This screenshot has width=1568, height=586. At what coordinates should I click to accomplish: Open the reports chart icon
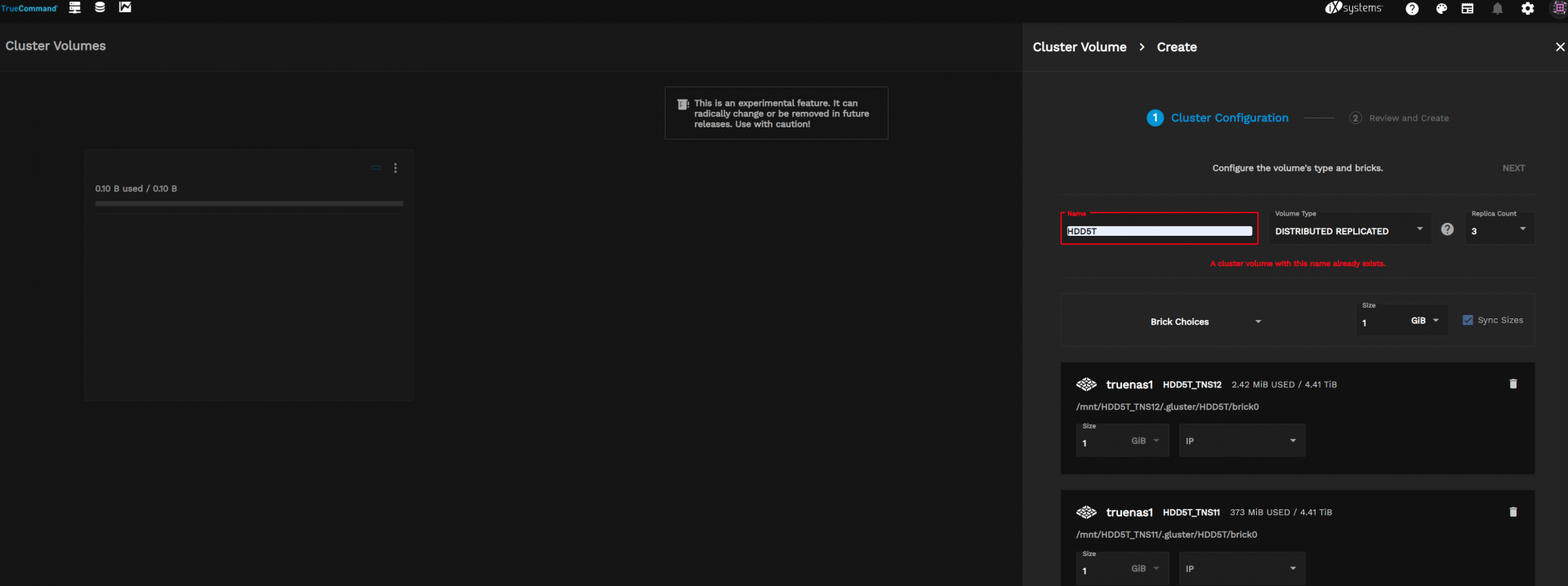(125, 7)
